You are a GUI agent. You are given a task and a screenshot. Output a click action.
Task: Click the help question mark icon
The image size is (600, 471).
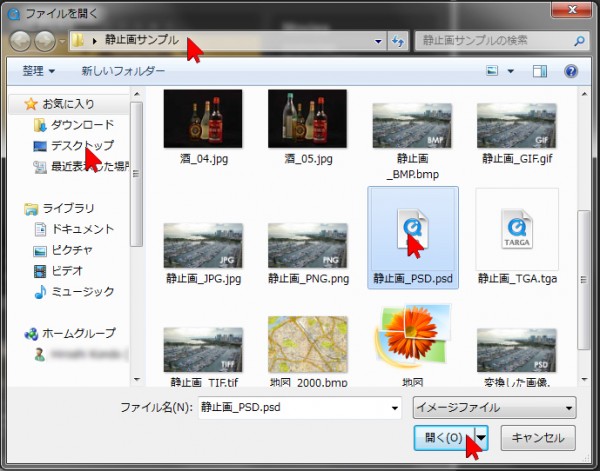click(570, 72)
